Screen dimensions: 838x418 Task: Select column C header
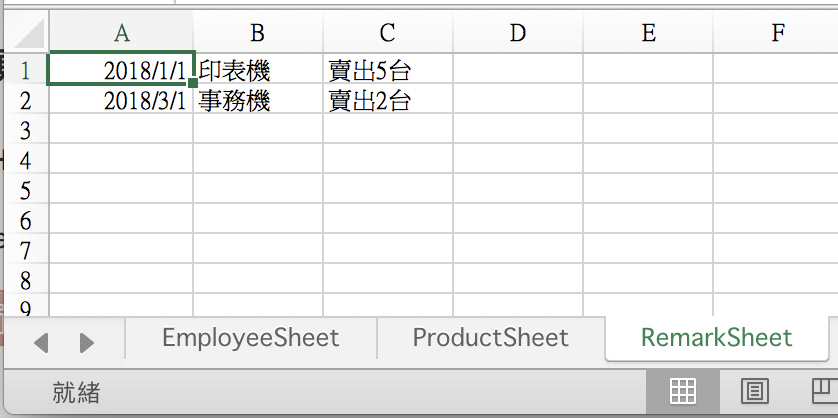tap(387, 33)
